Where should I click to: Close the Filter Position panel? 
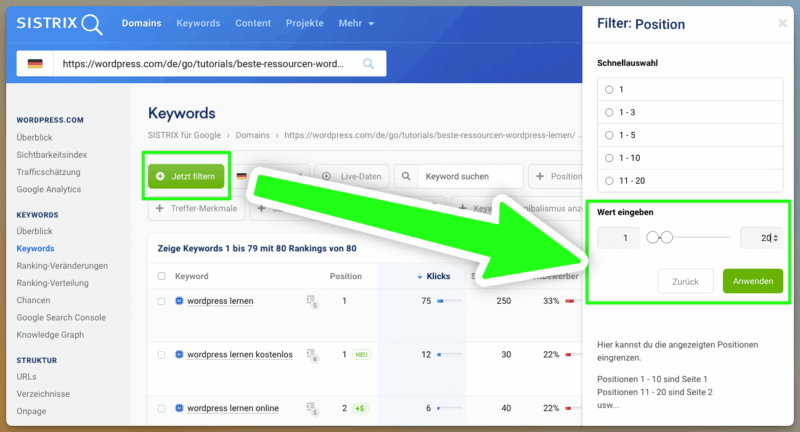(x=782, y=23)
